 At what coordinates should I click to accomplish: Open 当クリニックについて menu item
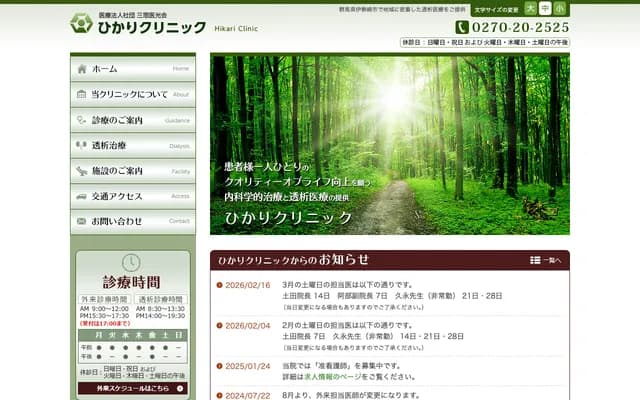point(133,94)
